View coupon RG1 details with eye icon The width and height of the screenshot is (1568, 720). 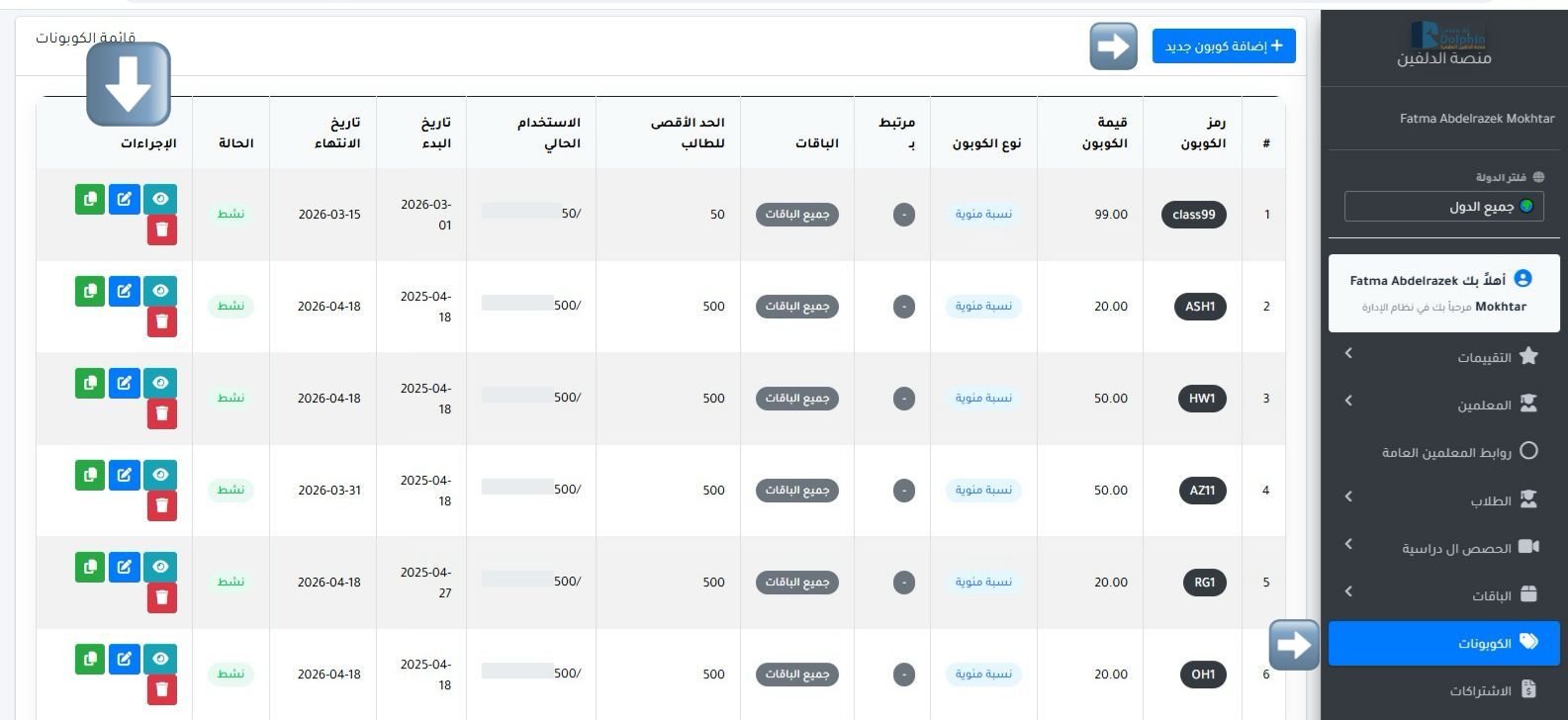[160, 567]
